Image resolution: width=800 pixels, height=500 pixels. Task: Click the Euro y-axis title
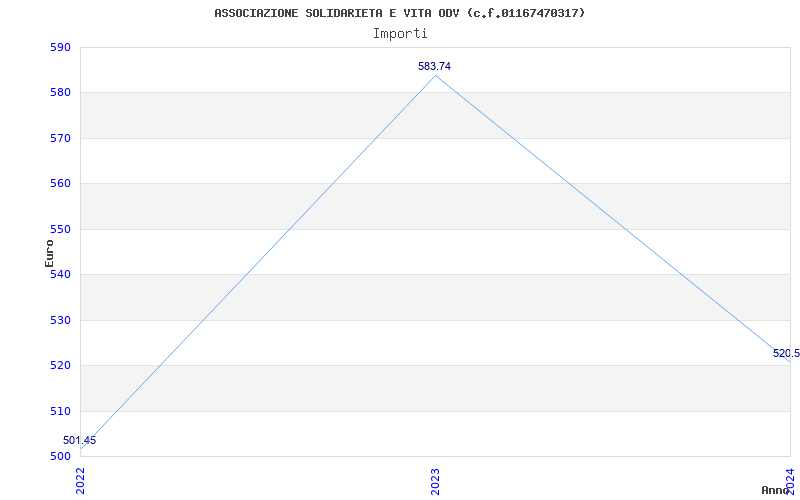[x=49, y=253]
